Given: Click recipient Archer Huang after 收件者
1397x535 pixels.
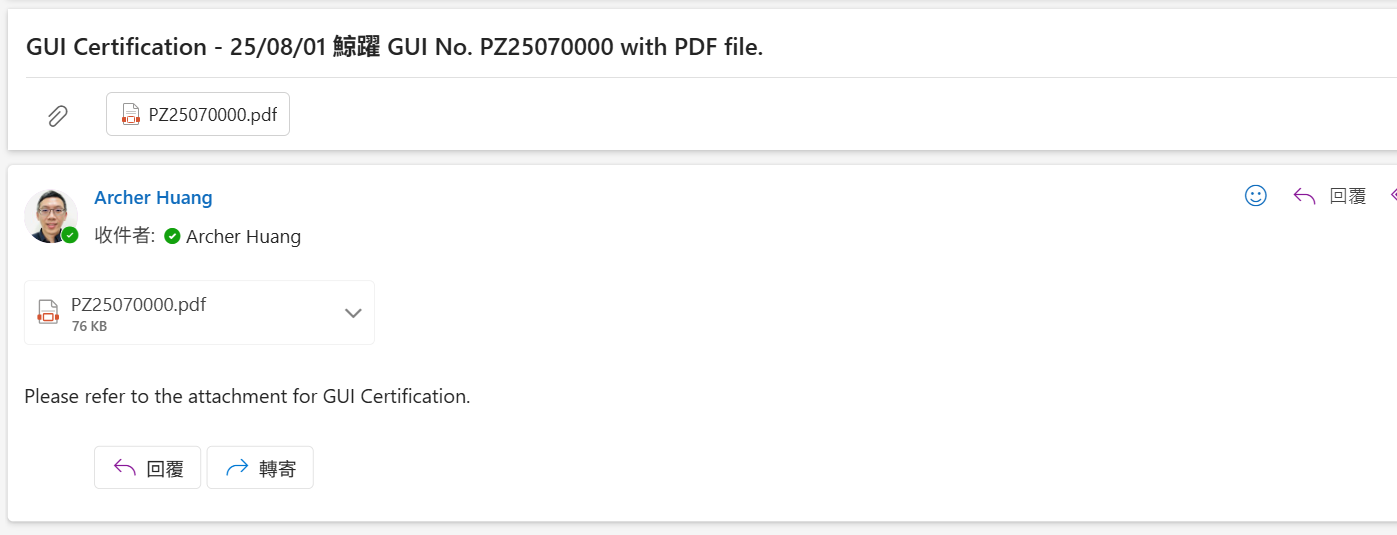Looking at the screenshot, I should 243,237.
